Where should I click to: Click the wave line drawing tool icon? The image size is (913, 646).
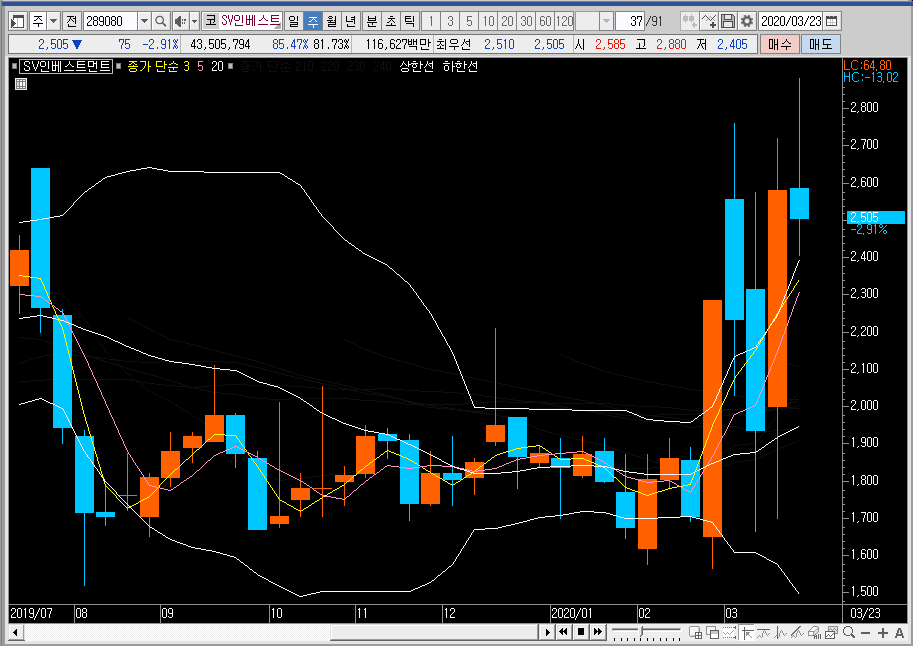point(763,632)
